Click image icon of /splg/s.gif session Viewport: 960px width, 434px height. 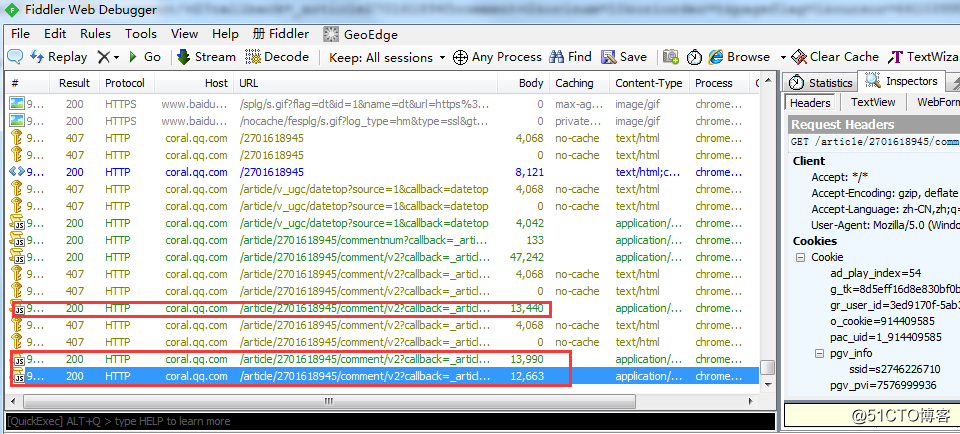[x=17, y=104]
